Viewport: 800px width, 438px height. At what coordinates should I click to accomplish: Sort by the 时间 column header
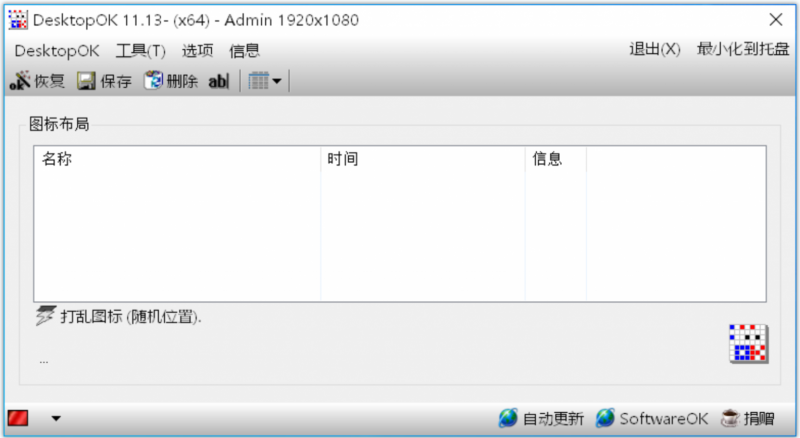(423, 159)
